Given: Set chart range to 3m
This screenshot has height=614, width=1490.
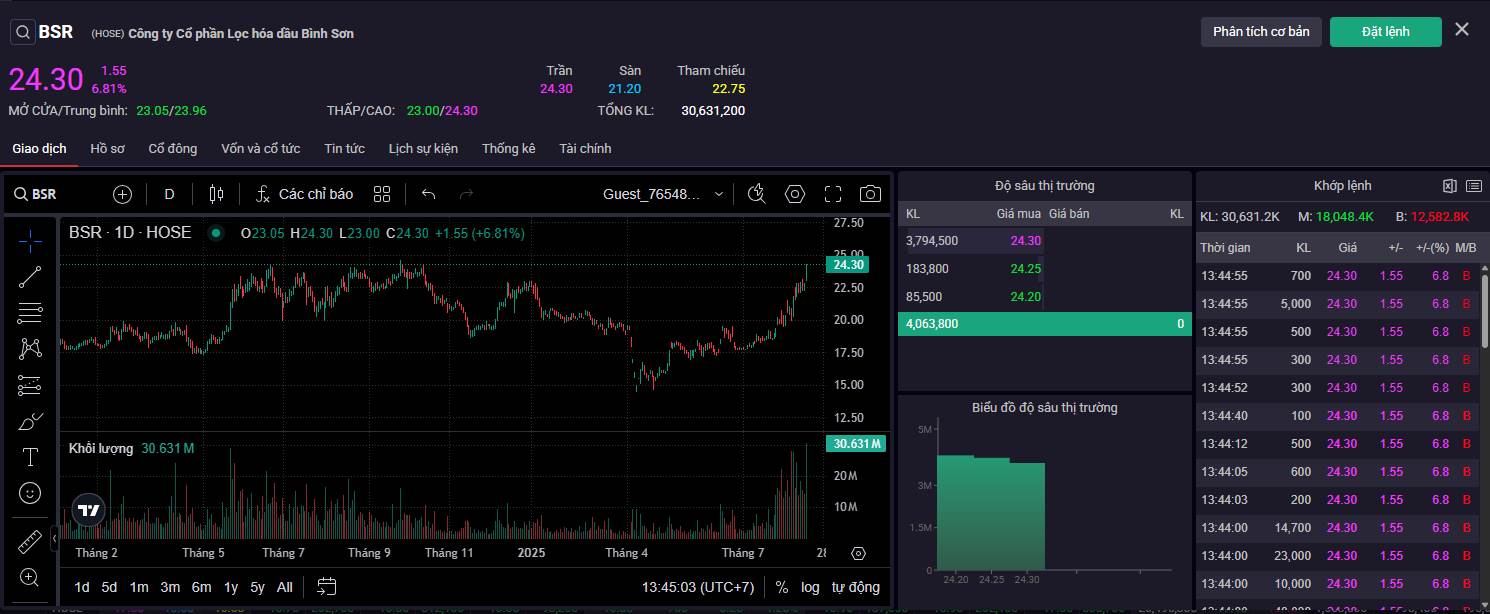Looking at the screenshot, I should pos(170,587).
